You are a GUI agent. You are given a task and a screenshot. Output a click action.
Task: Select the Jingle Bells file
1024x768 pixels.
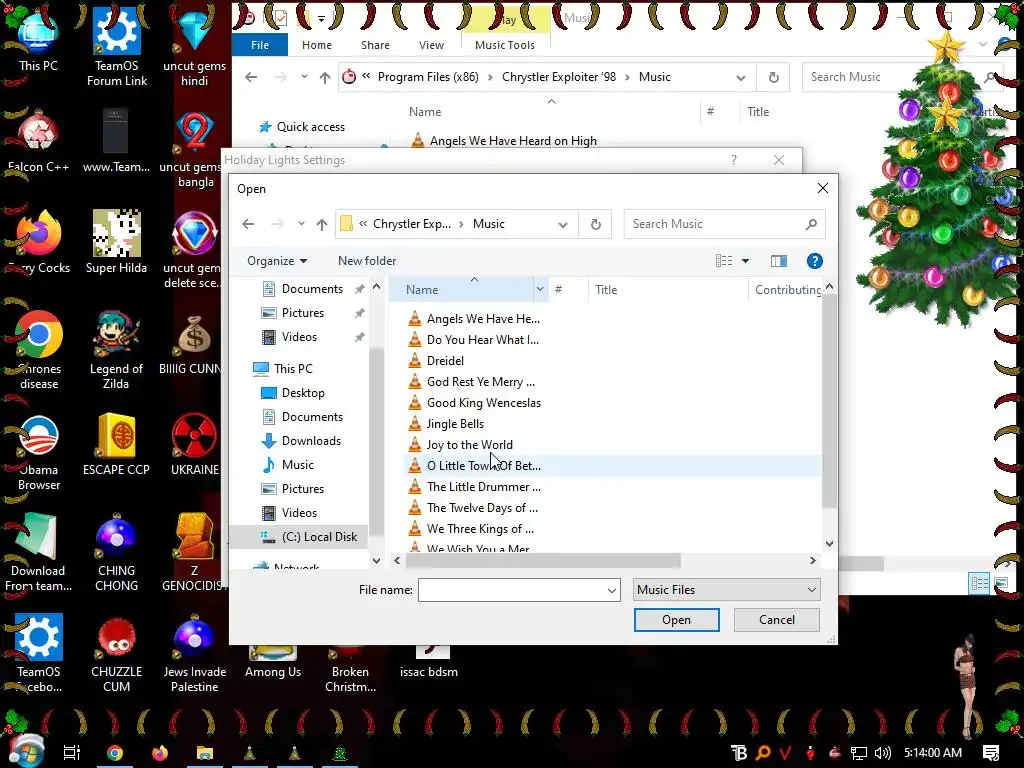[455, 424]
